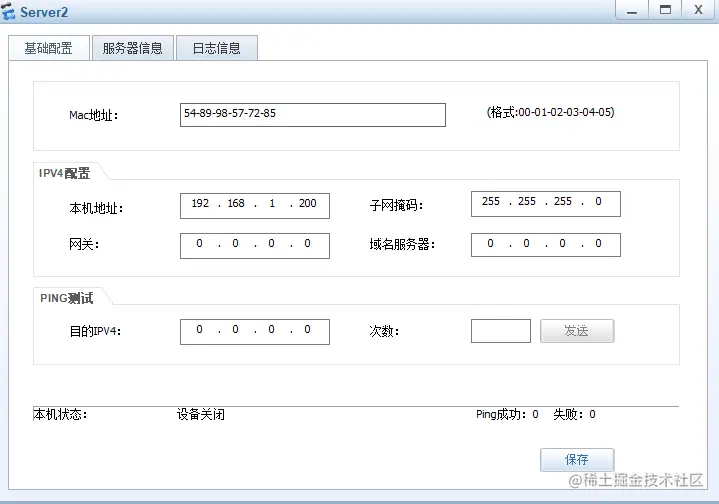Click the 本机状态 label
Image resolution: width=719 pixels, height=504 pixels.
click(x=60, y=415)
